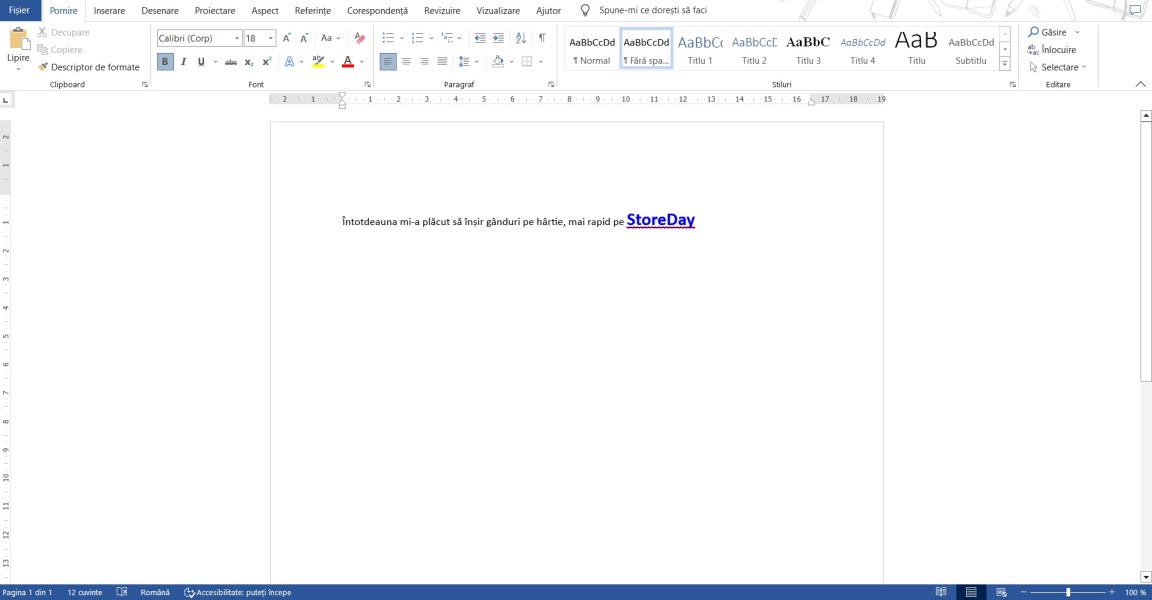1152x600 pixels.
Task: Sort text with the A-Z icon
Action: point(521,38)
